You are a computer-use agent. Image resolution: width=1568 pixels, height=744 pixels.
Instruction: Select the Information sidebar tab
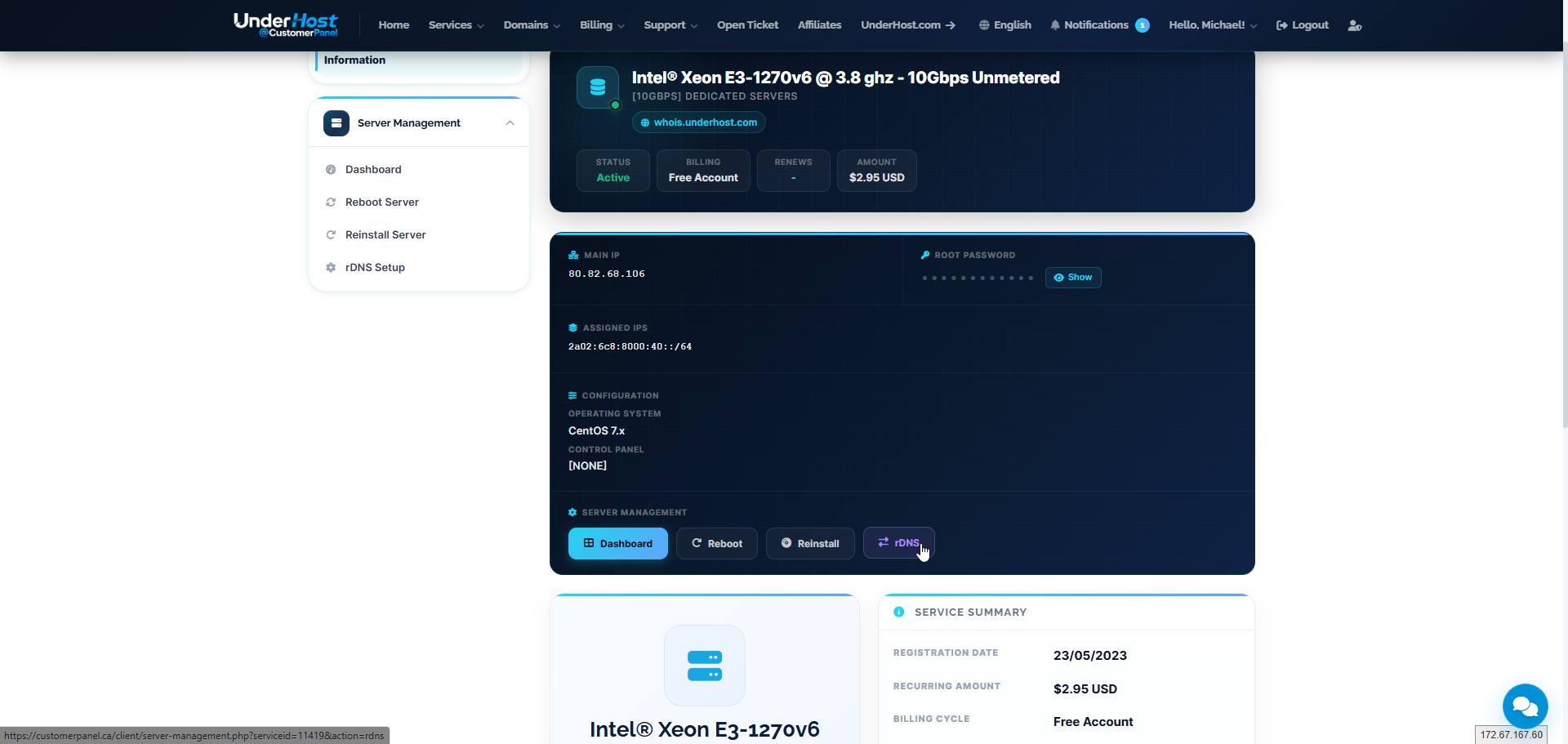(419, 62)
